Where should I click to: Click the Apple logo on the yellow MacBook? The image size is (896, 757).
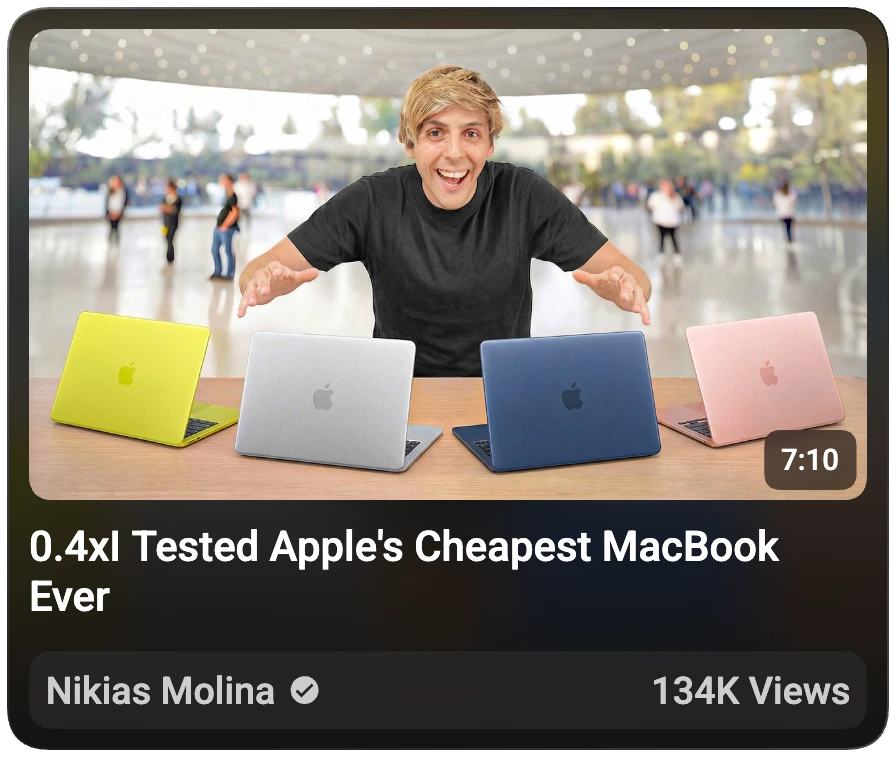click(127, 374)
